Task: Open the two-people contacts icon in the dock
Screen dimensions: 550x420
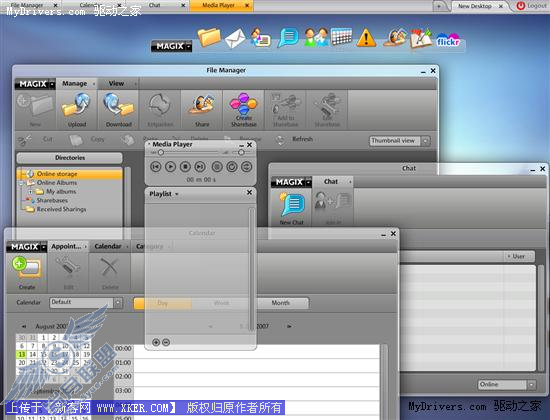Action: tap(316, 37)
